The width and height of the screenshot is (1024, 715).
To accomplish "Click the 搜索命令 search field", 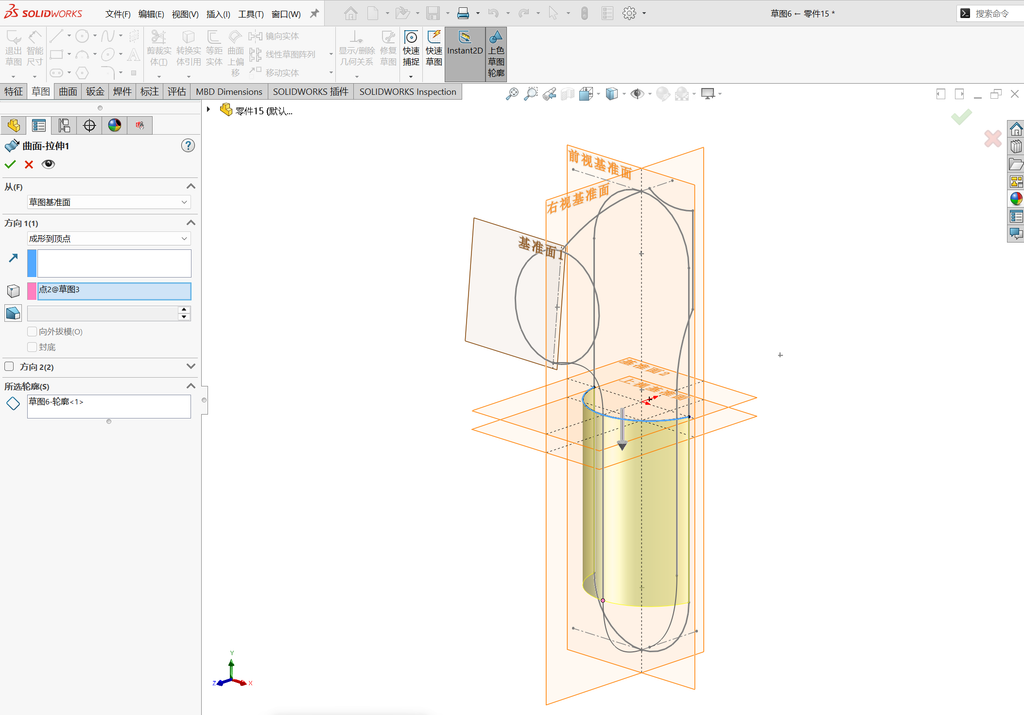I will click(991, 13).
